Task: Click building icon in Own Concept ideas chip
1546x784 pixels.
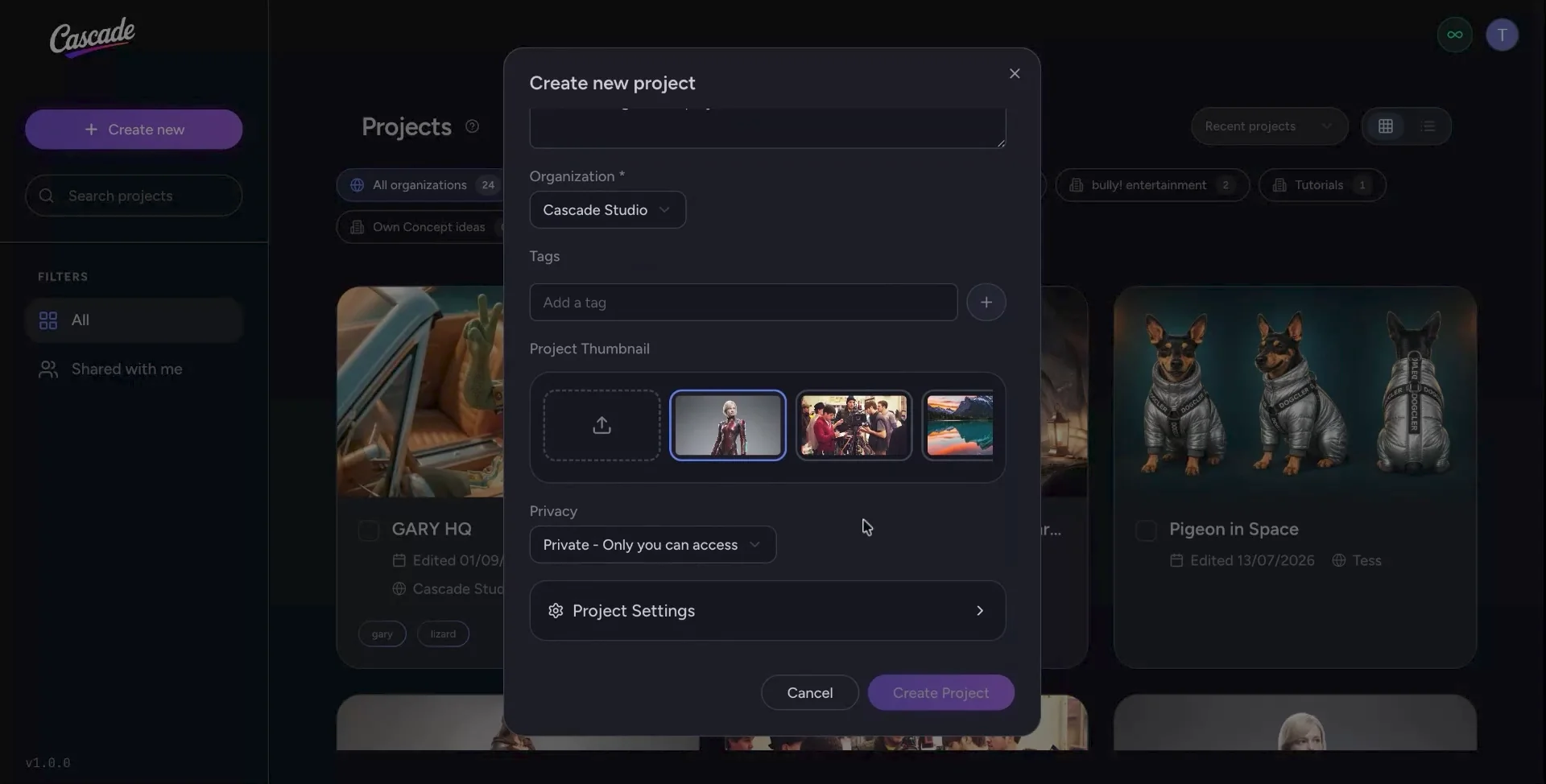Action: point(357,227)
